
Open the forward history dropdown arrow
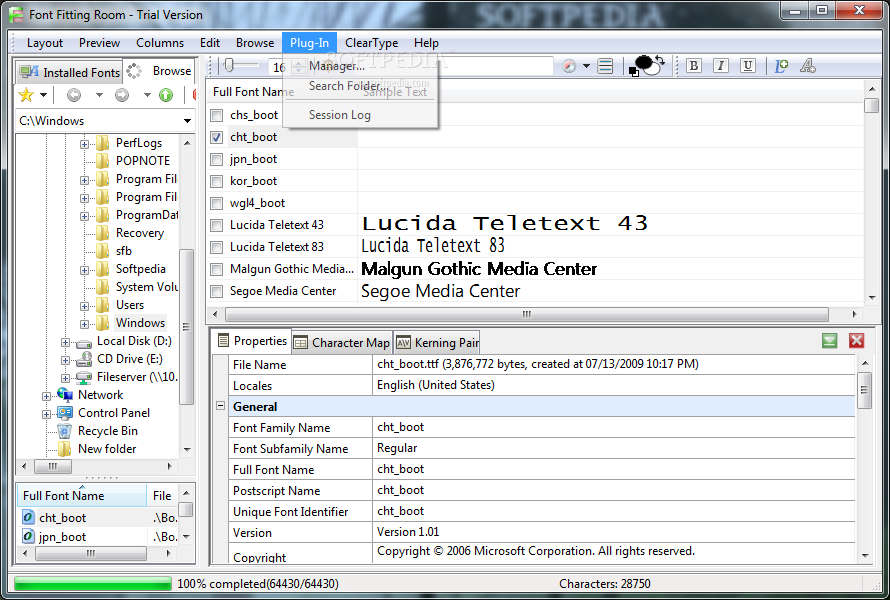(x=147, y=95)
